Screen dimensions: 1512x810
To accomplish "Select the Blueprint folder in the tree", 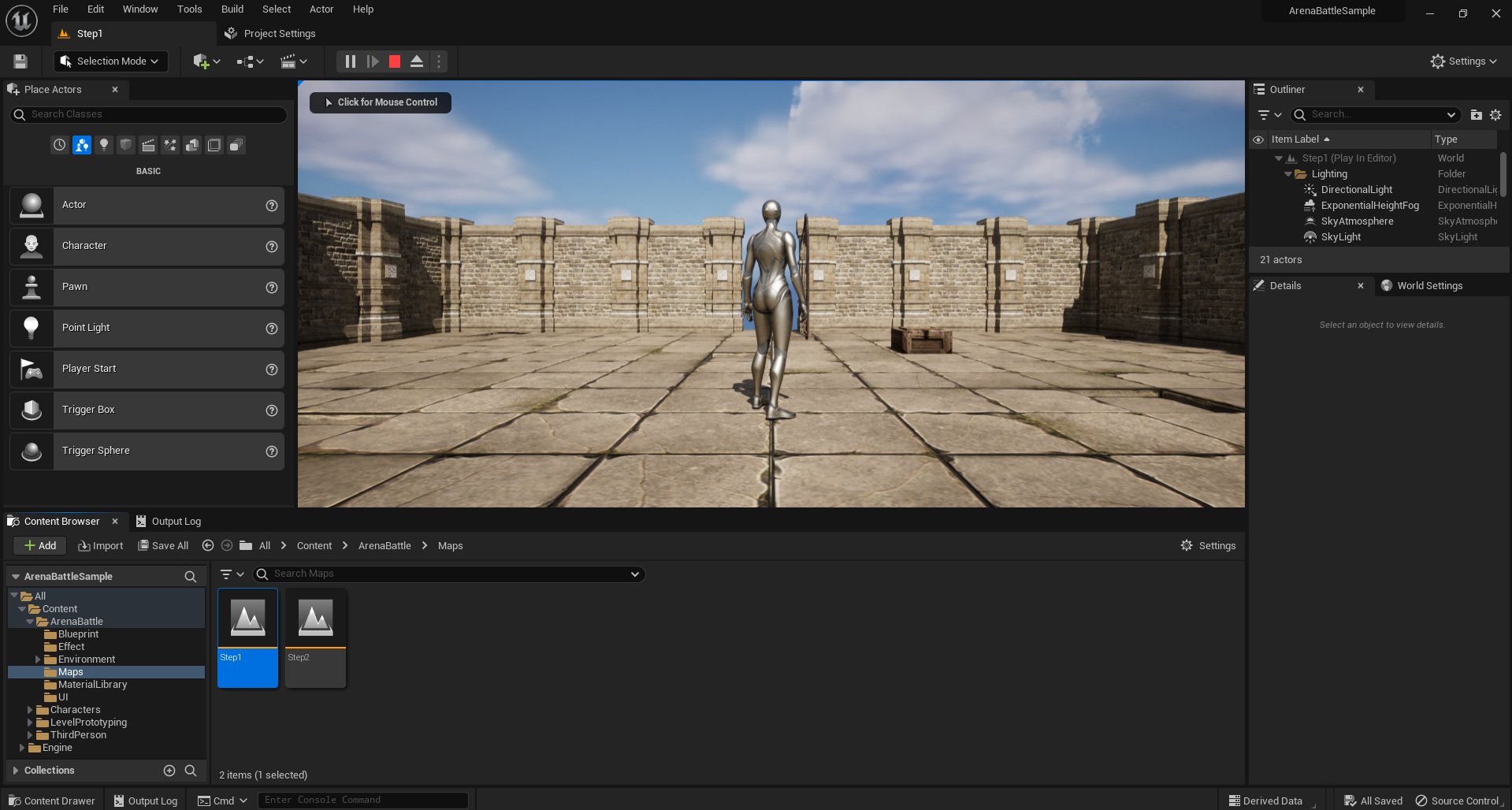I will 78,634.
